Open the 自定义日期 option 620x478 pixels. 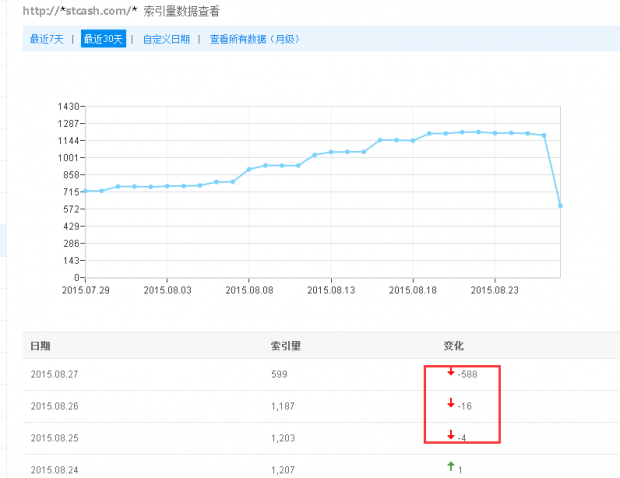tap(166, 39)
